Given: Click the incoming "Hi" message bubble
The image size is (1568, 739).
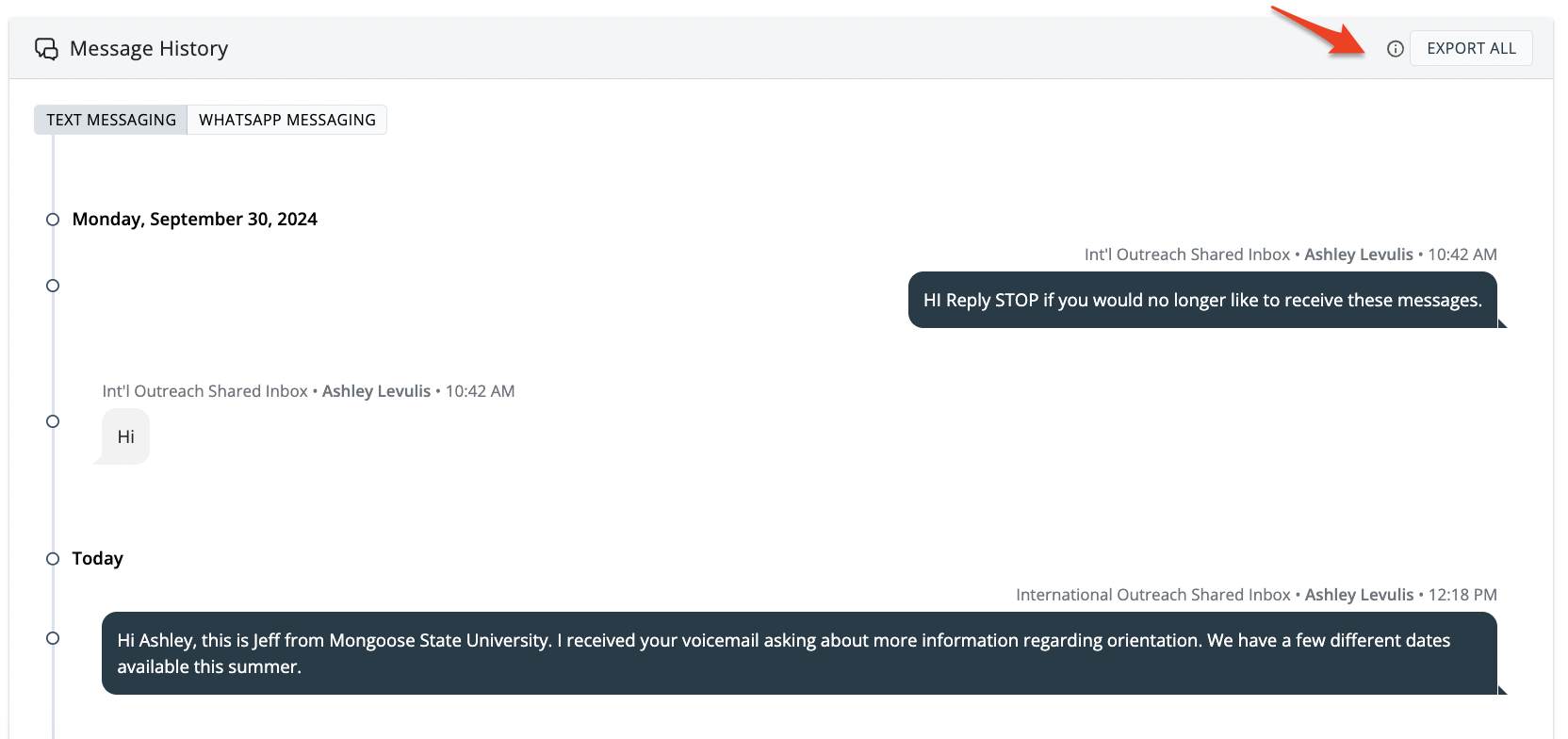Looking at the screenshot, I should pos(126,436).
